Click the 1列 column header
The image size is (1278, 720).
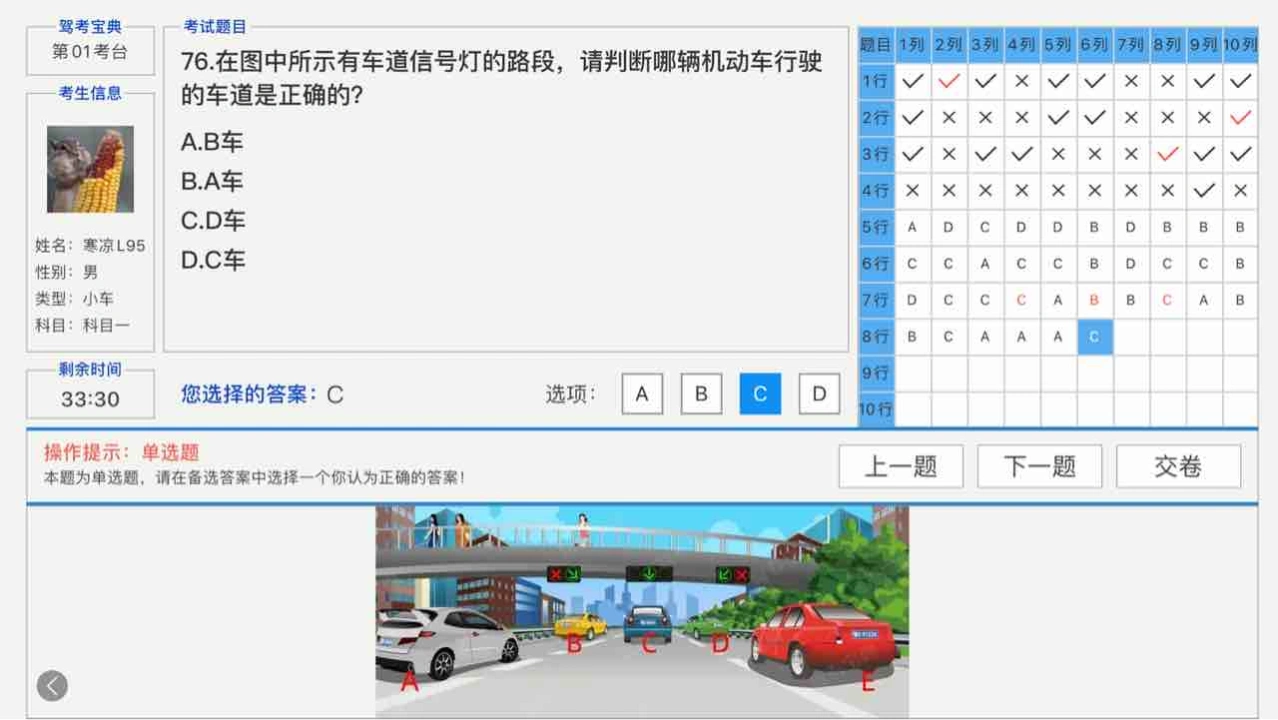911,45
